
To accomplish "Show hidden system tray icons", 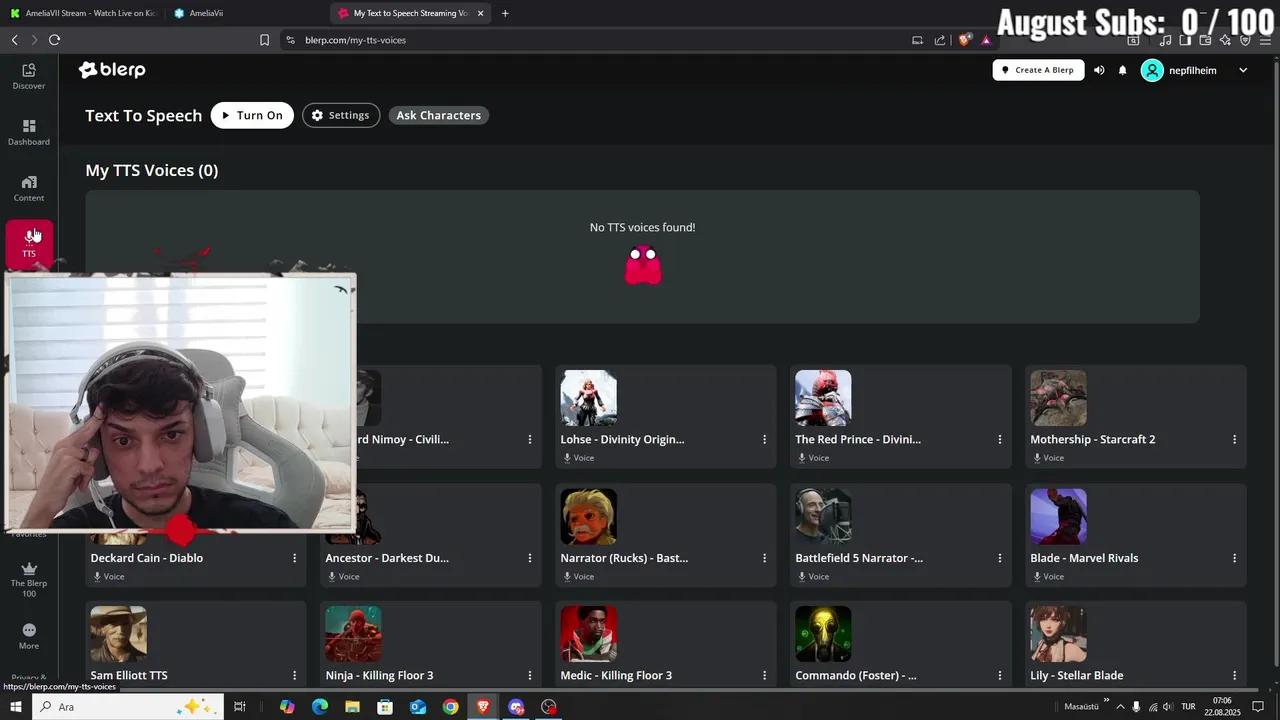I will [x=1120, y=707].
